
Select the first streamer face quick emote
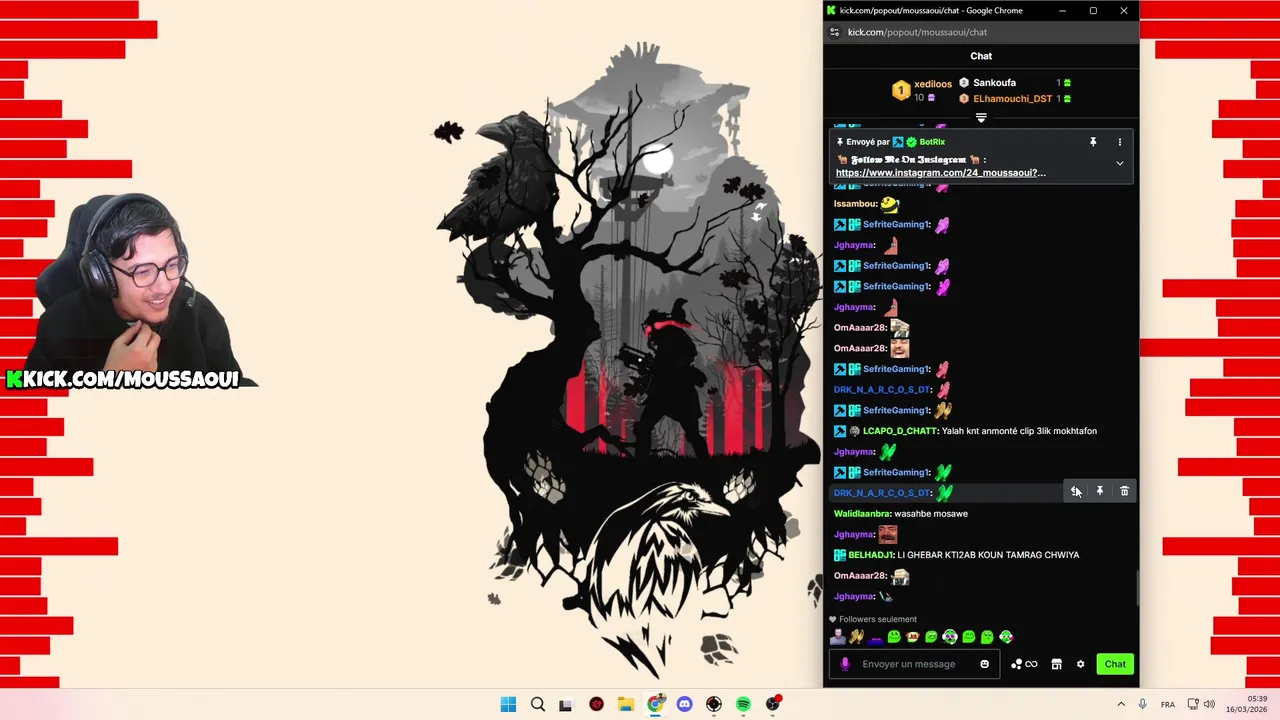point(838,637)
